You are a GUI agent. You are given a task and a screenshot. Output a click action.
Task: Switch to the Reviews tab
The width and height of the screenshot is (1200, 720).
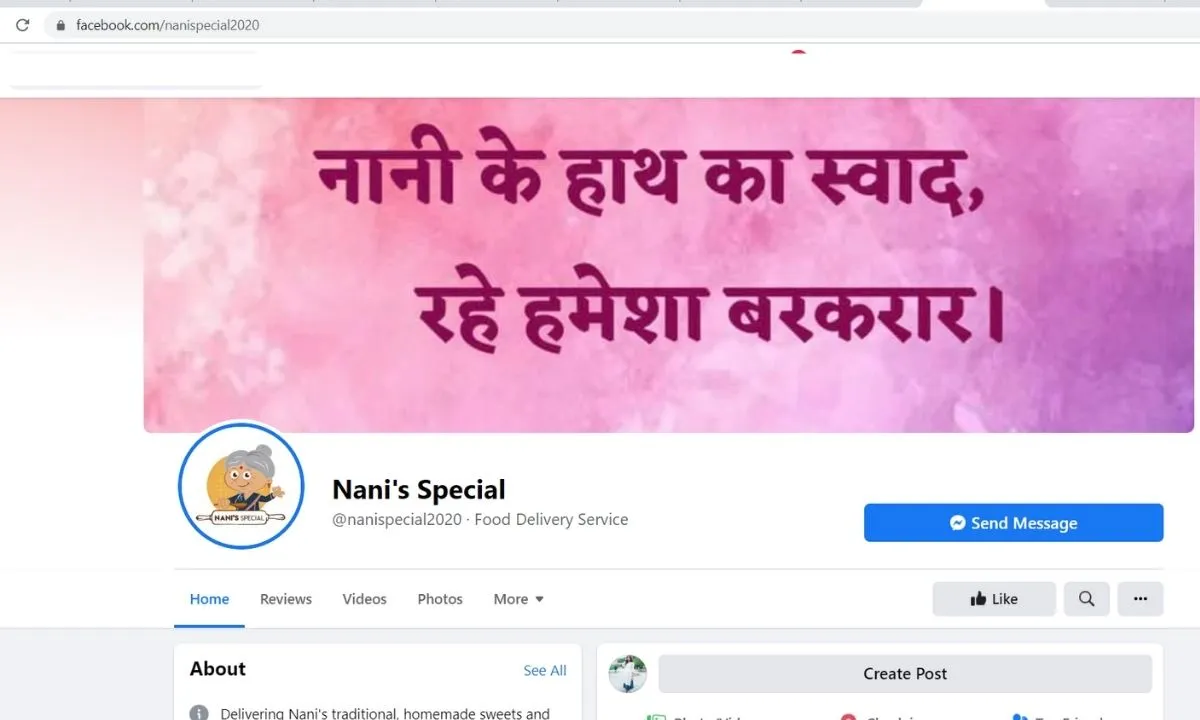pos(286,599)
